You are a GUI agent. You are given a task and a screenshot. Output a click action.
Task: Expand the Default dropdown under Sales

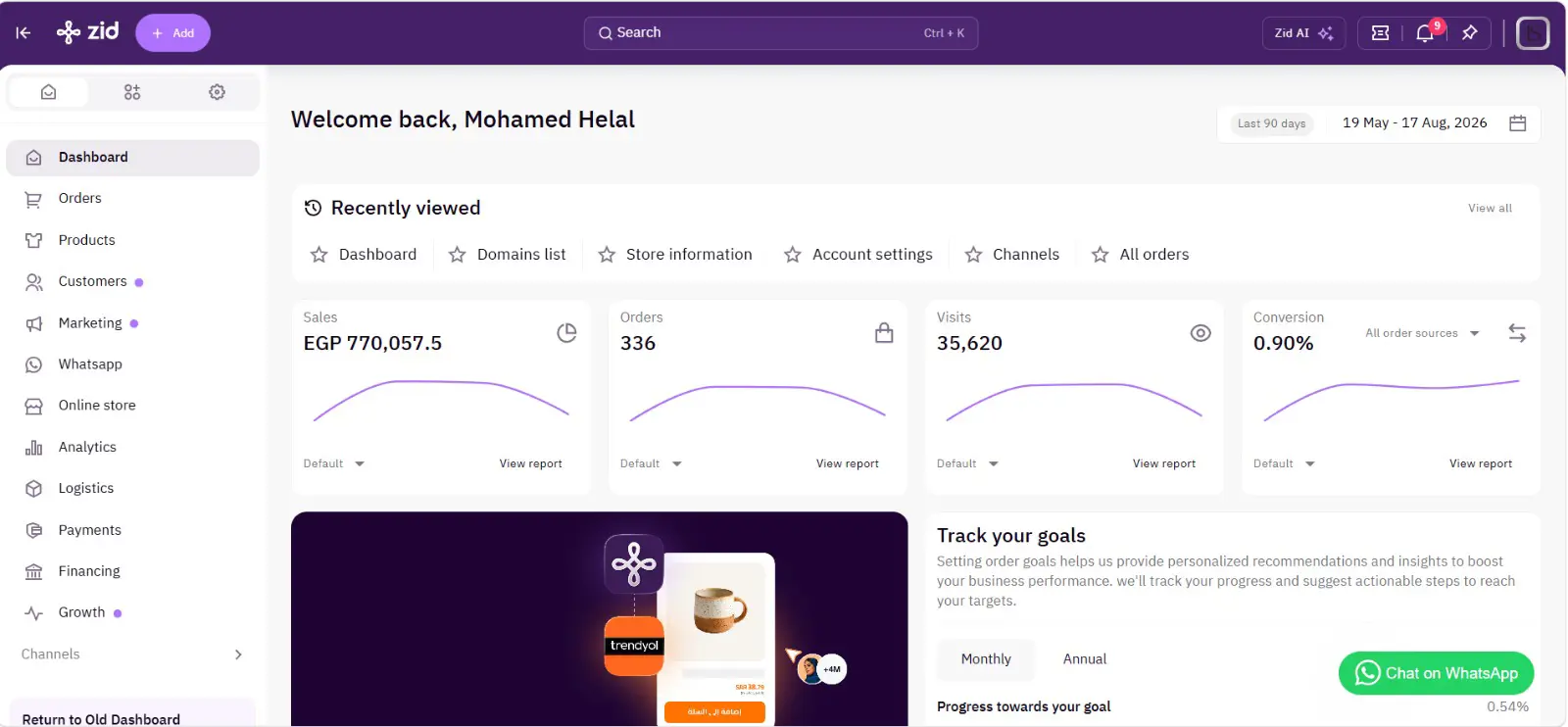pyautogui.click(x=334, y=463)
